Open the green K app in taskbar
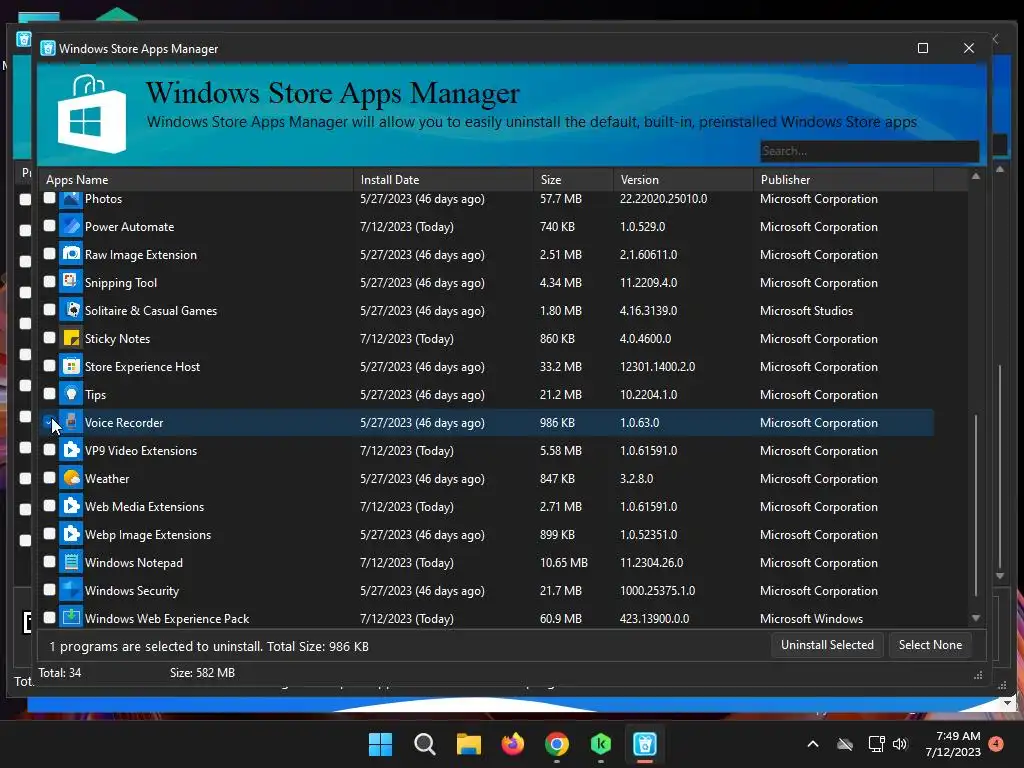1024x768 pixels. coord(601,744)
